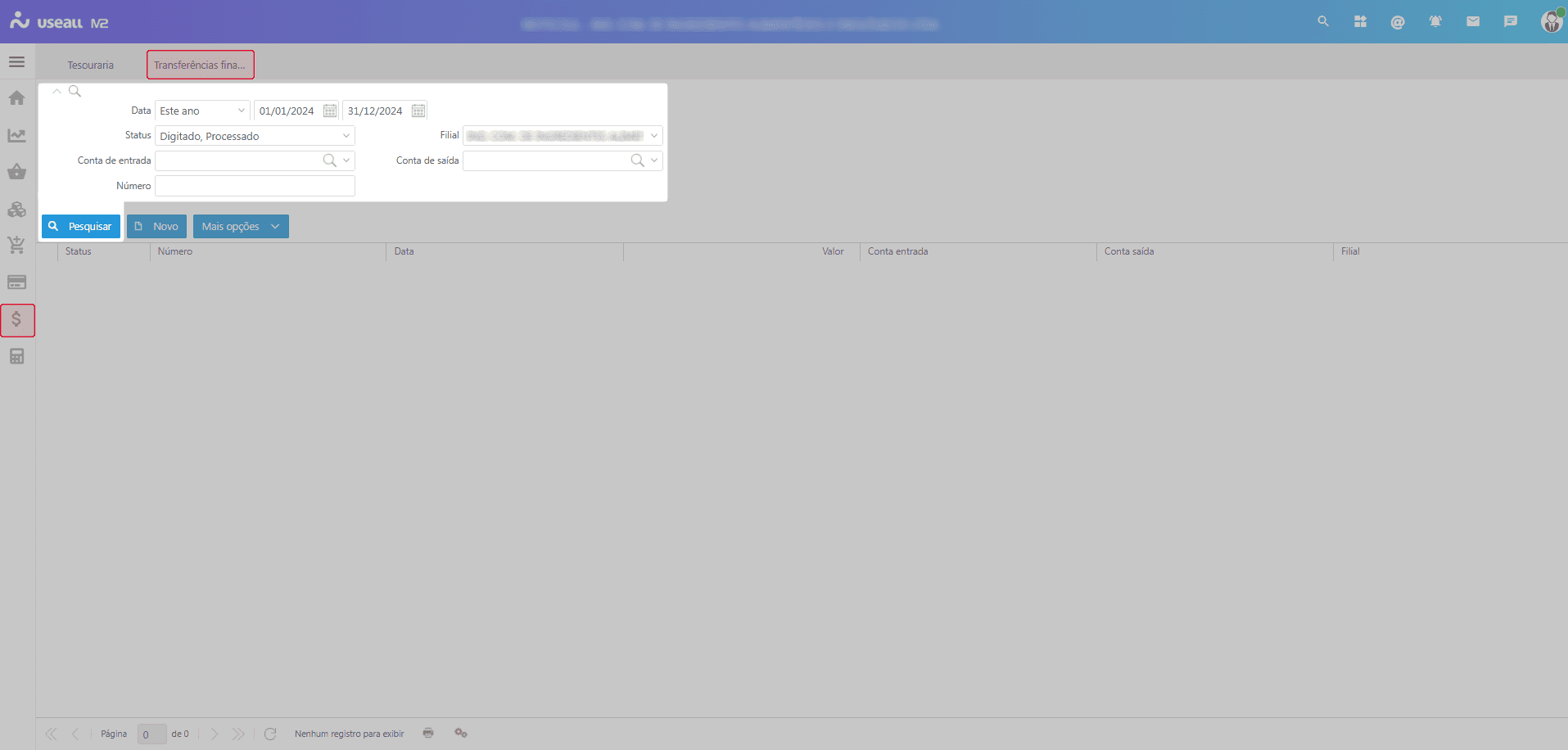Screen dimensions: 1568x750
Task: Open the mail envelope icon in header
Action: point(1472,22)
